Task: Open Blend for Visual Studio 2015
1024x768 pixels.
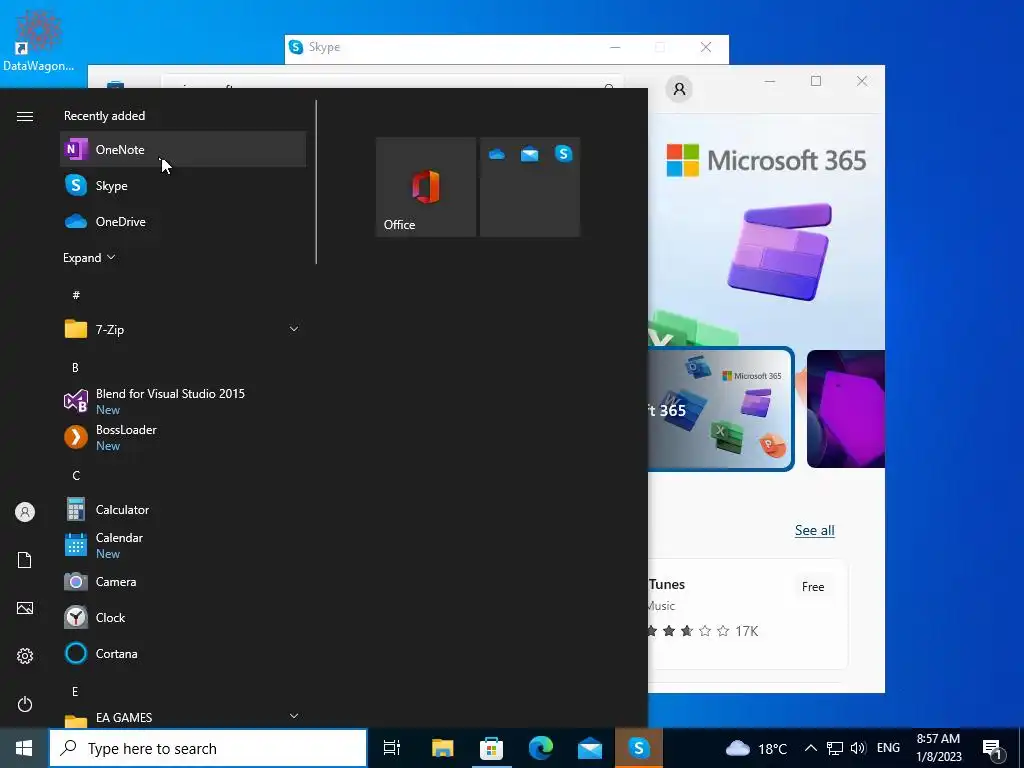Action: (x=183, y=401)
